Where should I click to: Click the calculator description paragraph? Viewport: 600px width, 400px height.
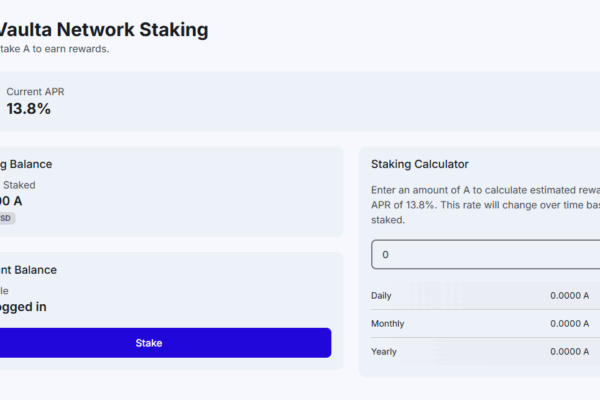[x=485, y=205]
